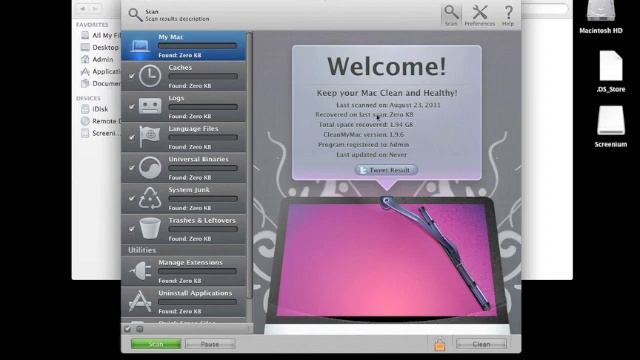Open Applications in Finder sidebar

(100, 71)
